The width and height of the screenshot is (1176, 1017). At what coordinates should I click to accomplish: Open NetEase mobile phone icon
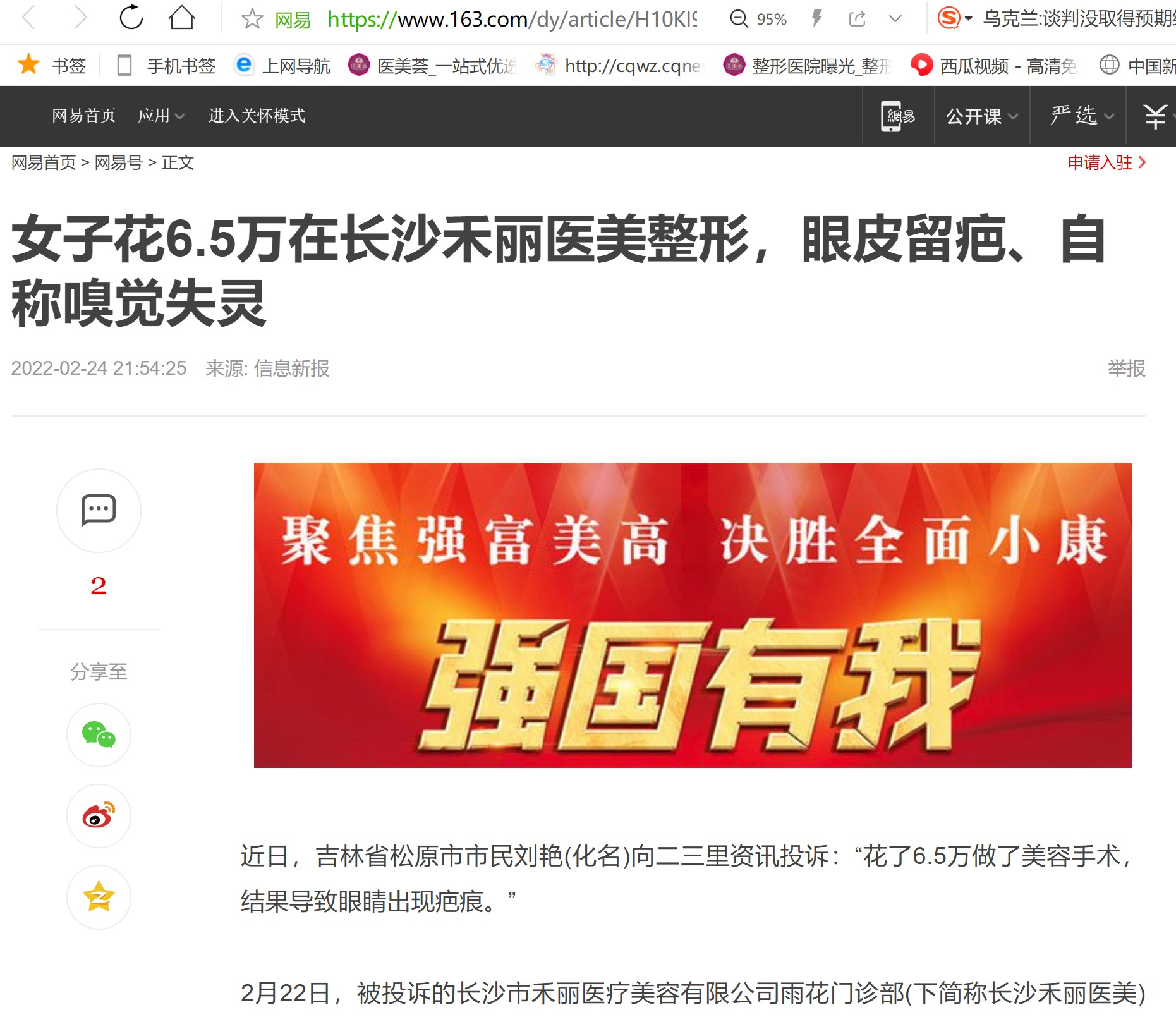coord(898,116)
